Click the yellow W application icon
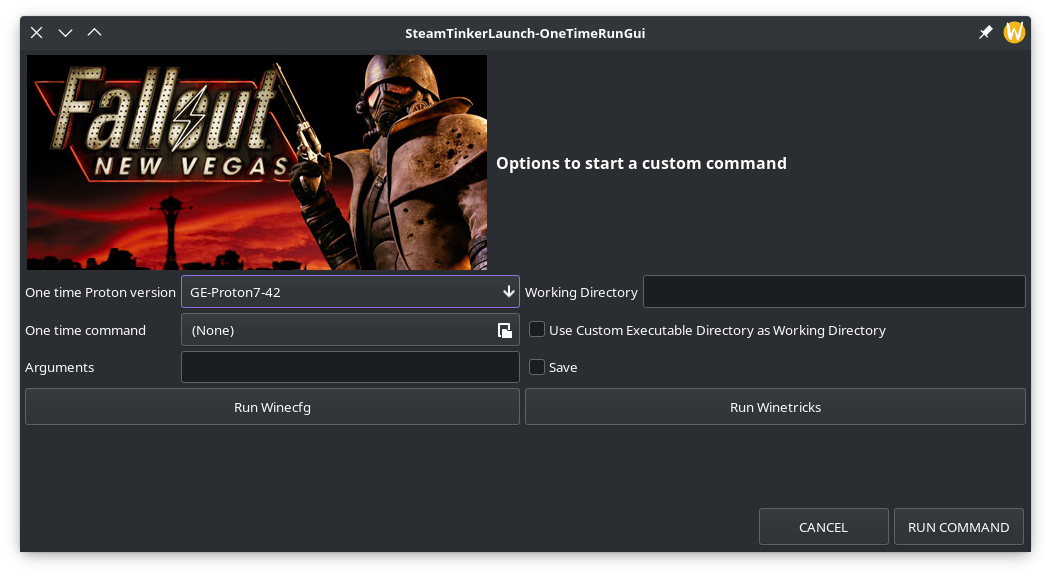1051x576 pixels. (1013, 32)
